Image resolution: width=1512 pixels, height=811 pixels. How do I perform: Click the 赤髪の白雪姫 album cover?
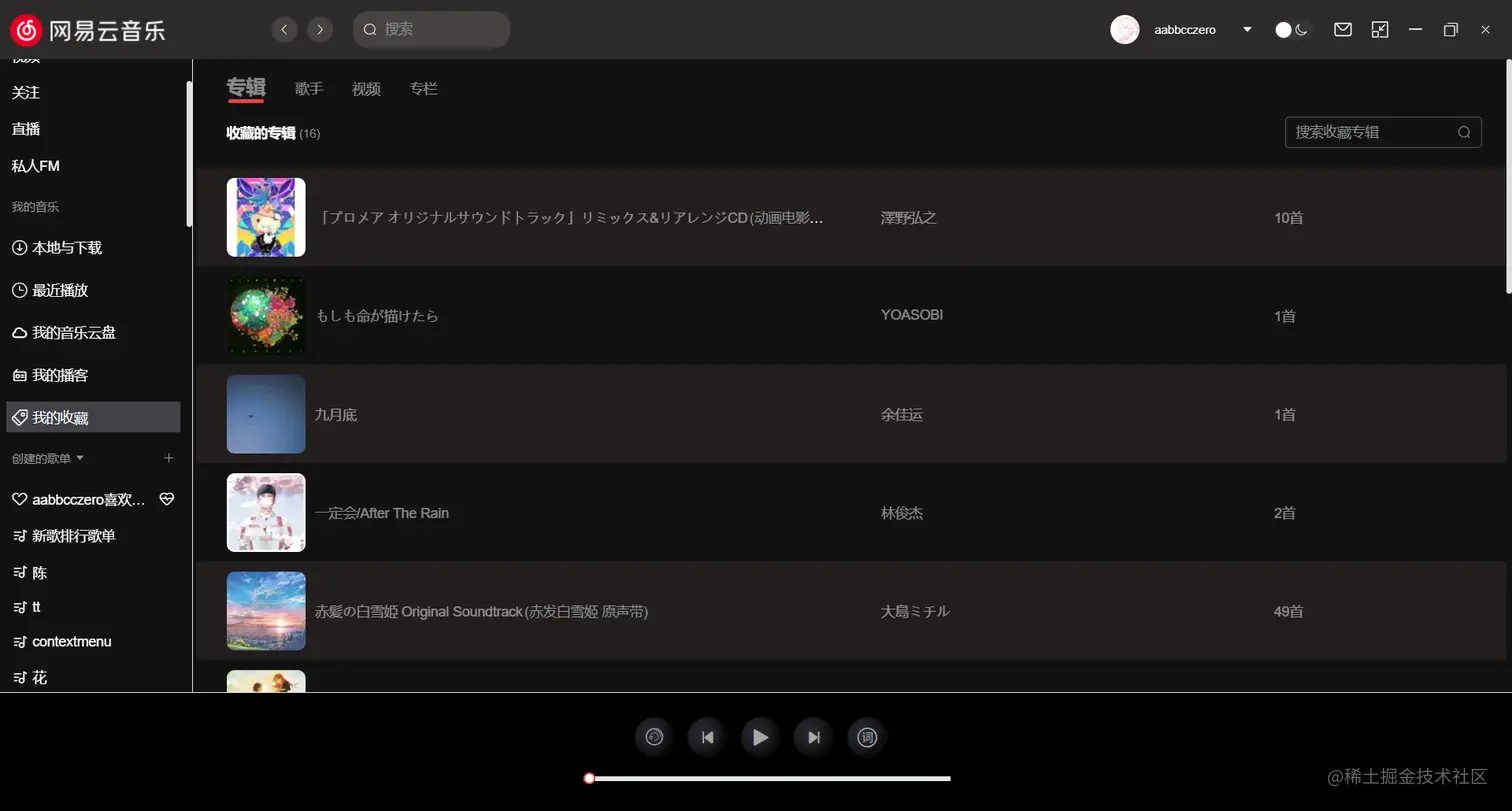pos(266,611)
